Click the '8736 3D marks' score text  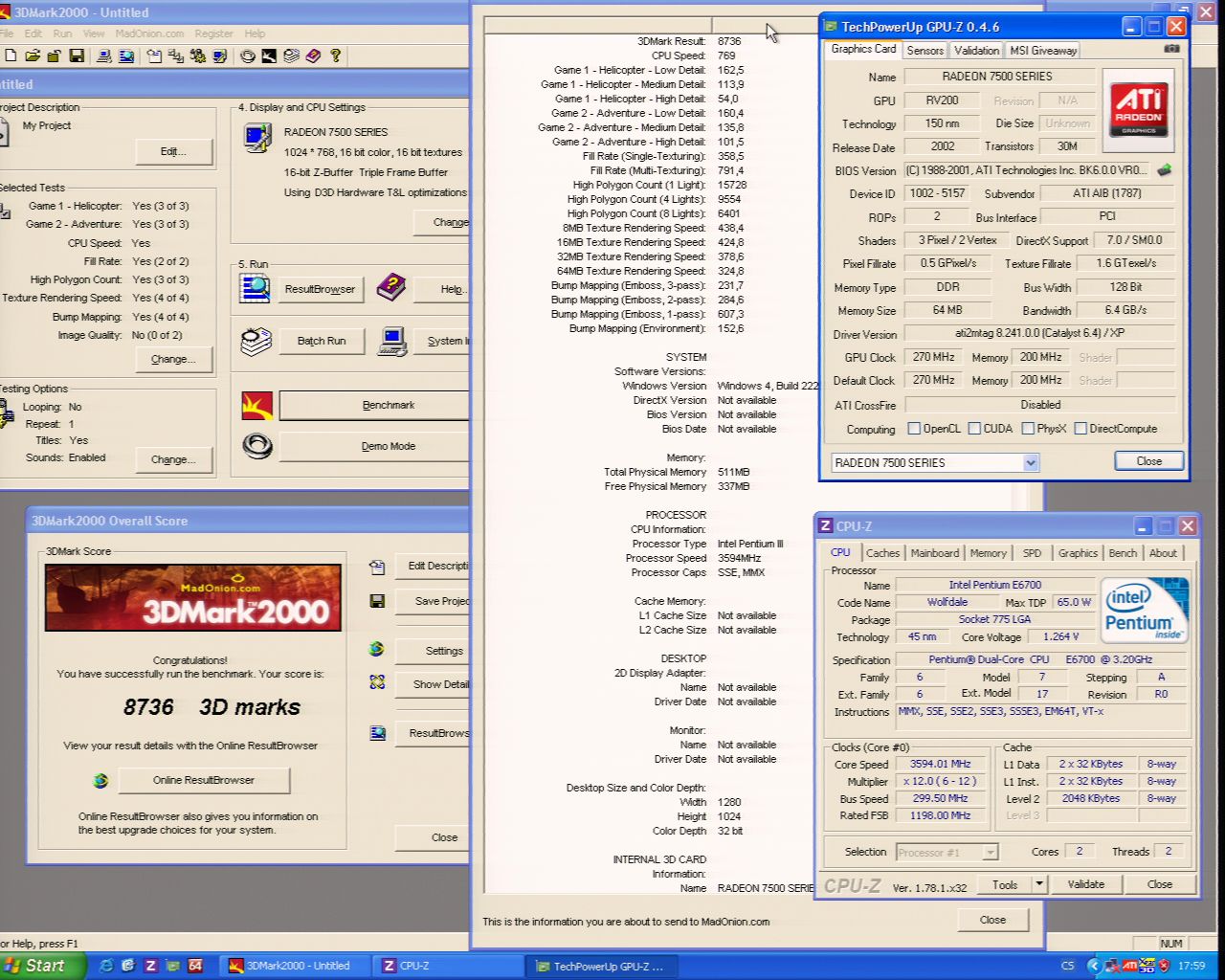coord(212,707)
